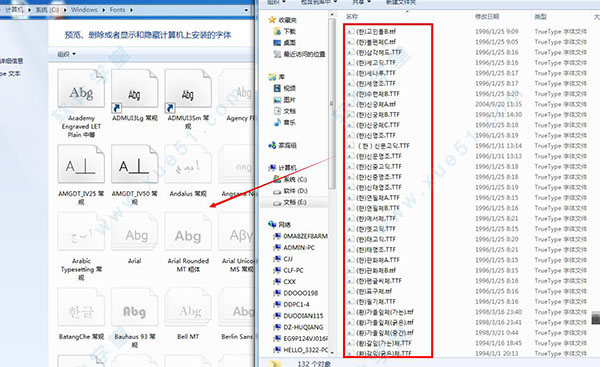Open the 桌面 desktop icon in navigation pane
Viewport: 600px width, 367px height.
277,42
